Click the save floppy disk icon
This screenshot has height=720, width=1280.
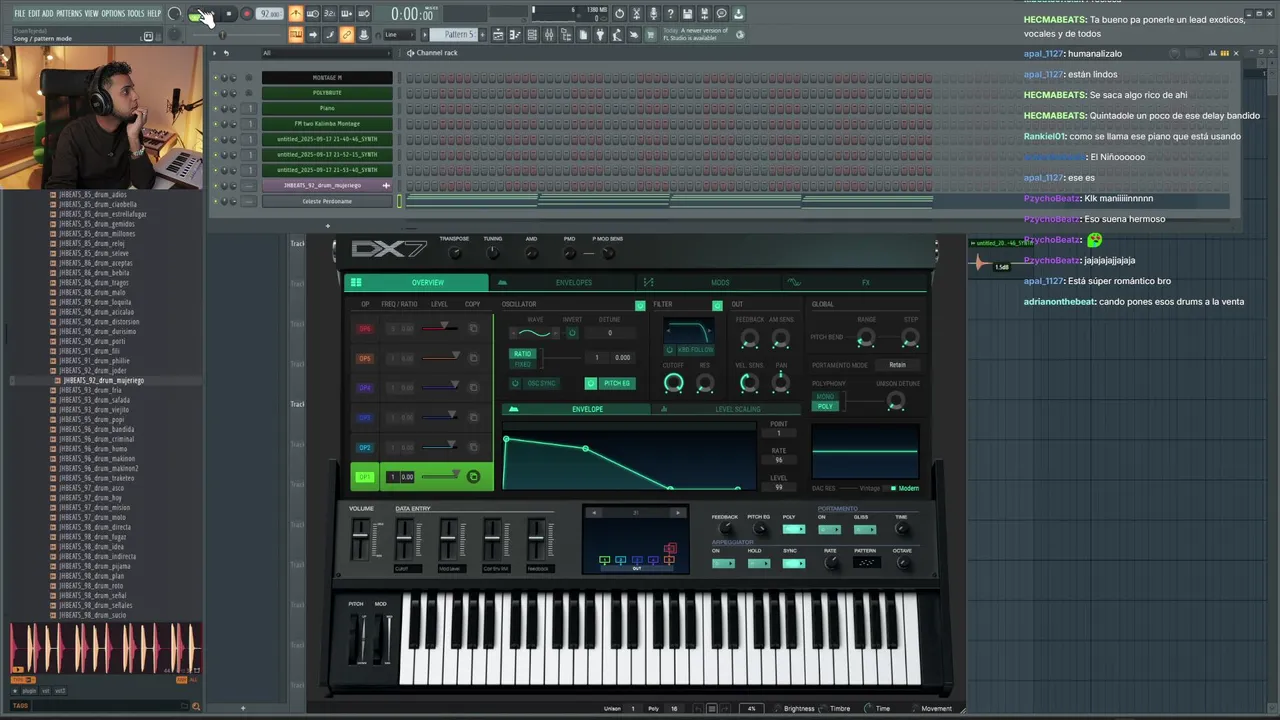point(688,13)
